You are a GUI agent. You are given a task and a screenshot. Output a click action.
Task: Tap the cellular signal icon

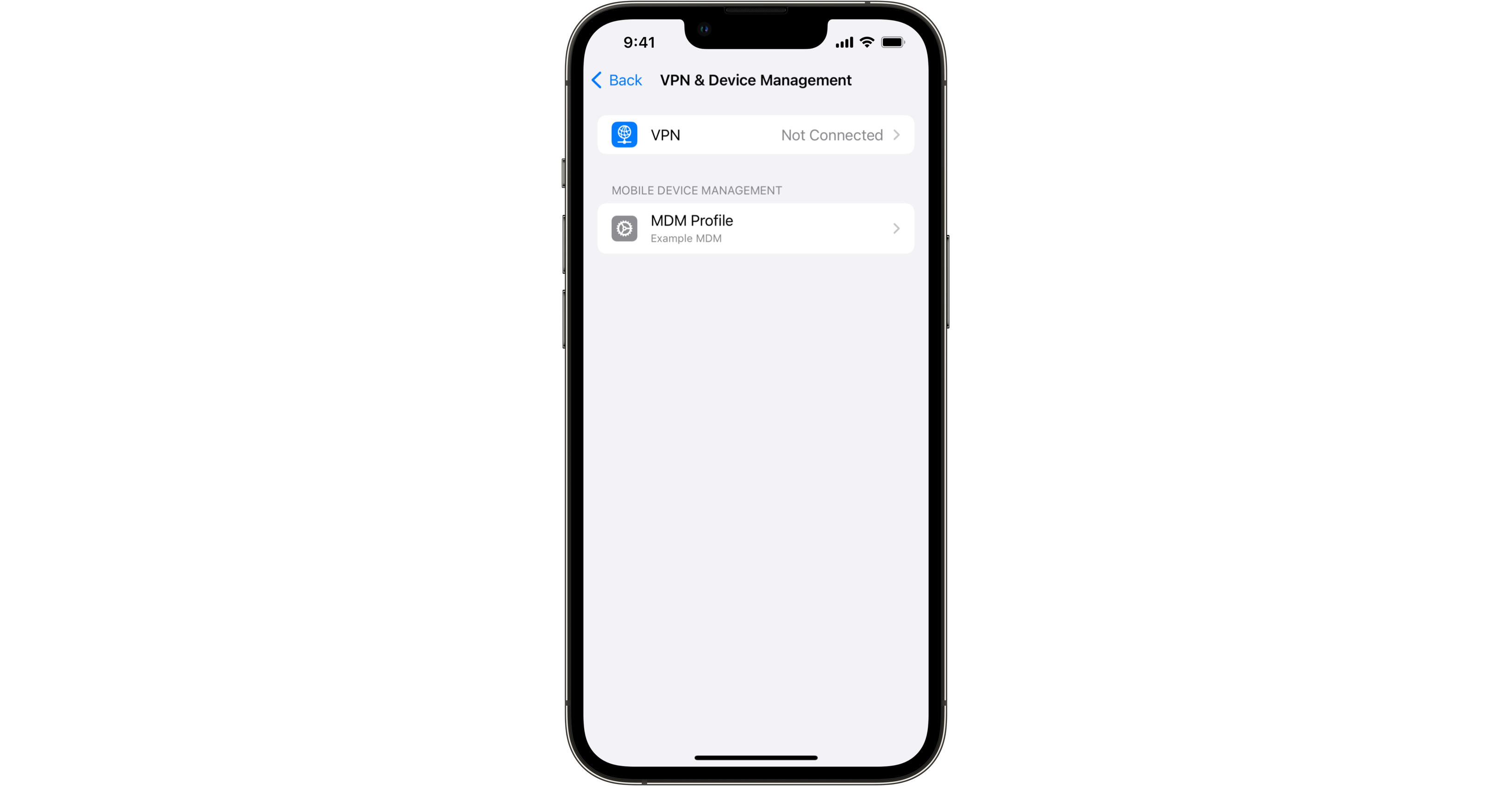[x=840, y=42]
